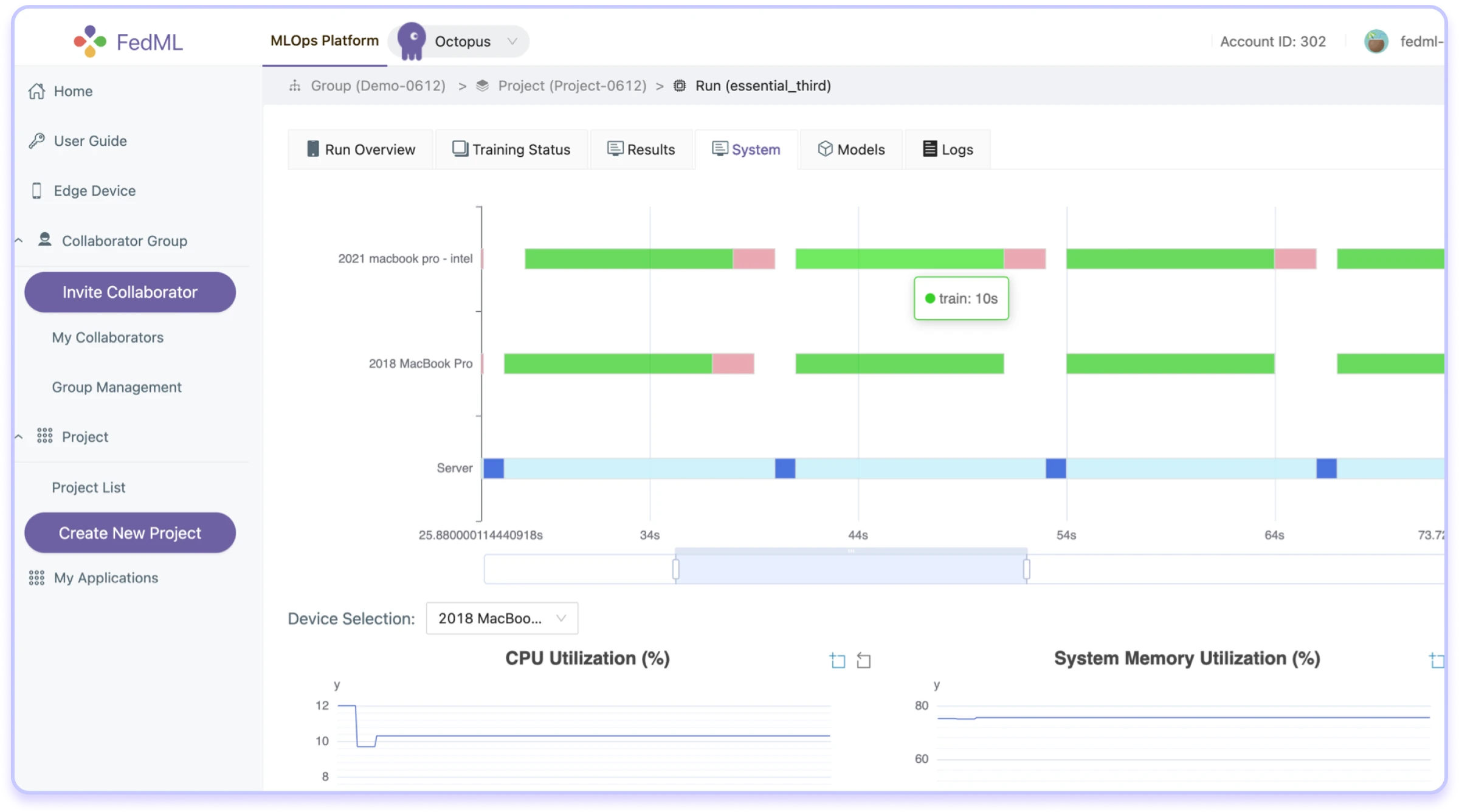This screenshot has width=1459, height=812.
Task: Click the timeline zoom slider left handle
Action: pyautogui.click(x=675, y=569)
